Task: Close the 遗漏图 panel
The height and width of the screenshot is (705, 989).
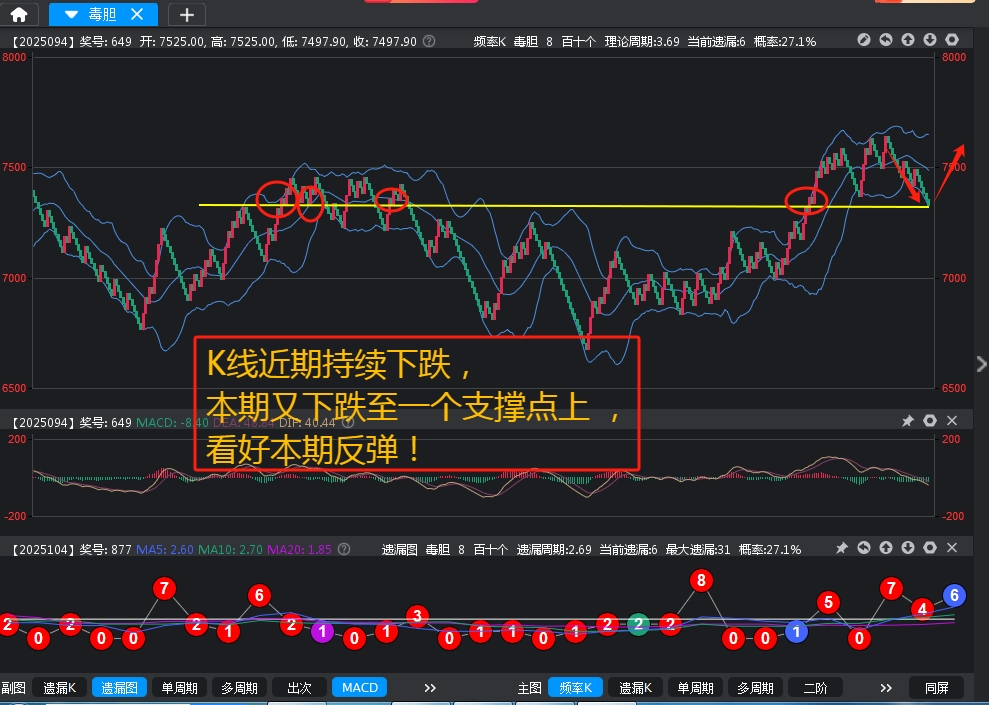Action: (952, 548)
